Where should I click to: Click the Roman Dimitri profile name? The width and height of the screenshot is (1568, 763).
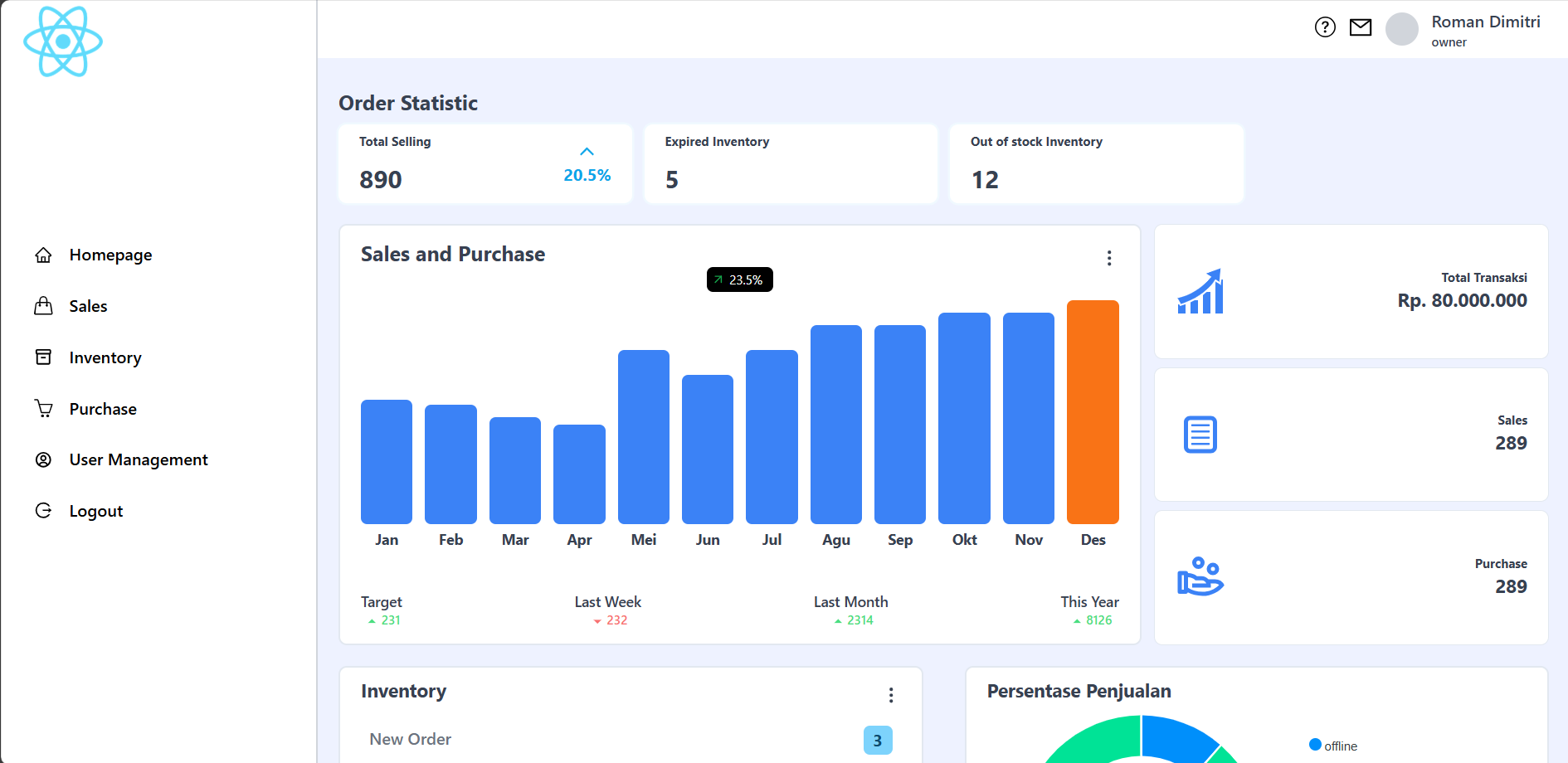click(x=1486, y=22)
